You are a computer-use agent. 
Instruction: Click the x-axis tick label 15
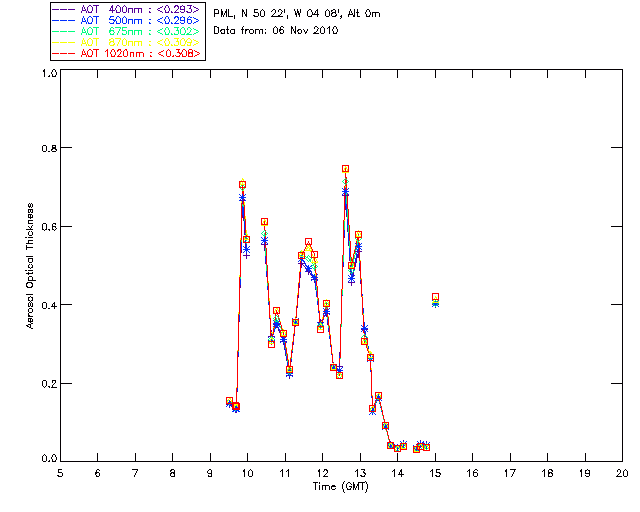[435, 473]
